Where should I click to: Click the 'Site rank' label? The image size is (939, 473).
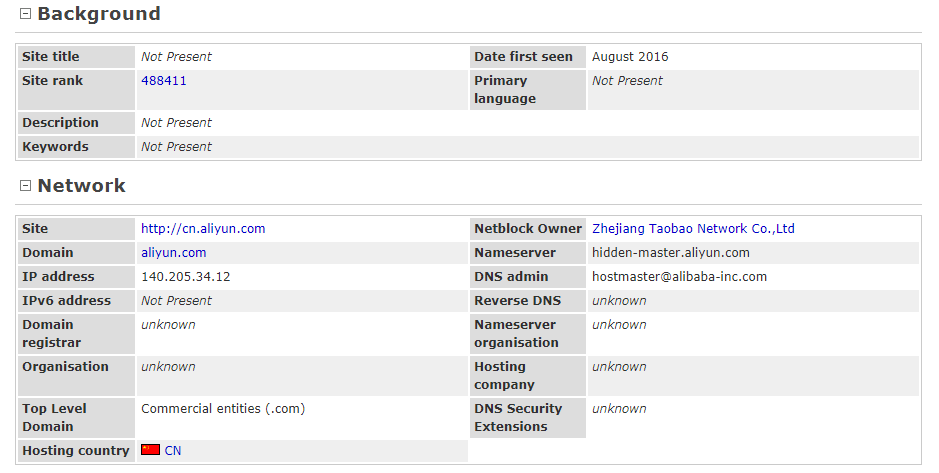click(x=53, y=81)
